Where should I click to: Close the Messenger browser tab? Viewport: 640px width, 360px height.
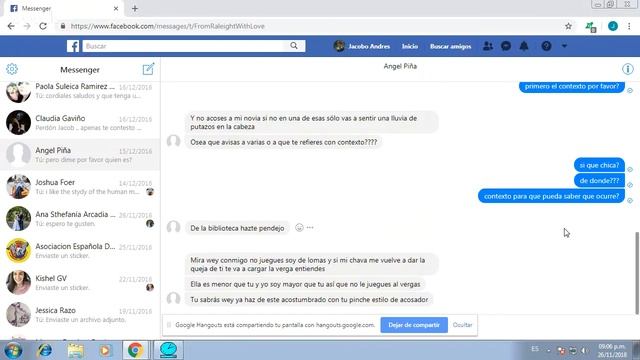(x=116, y=9)
